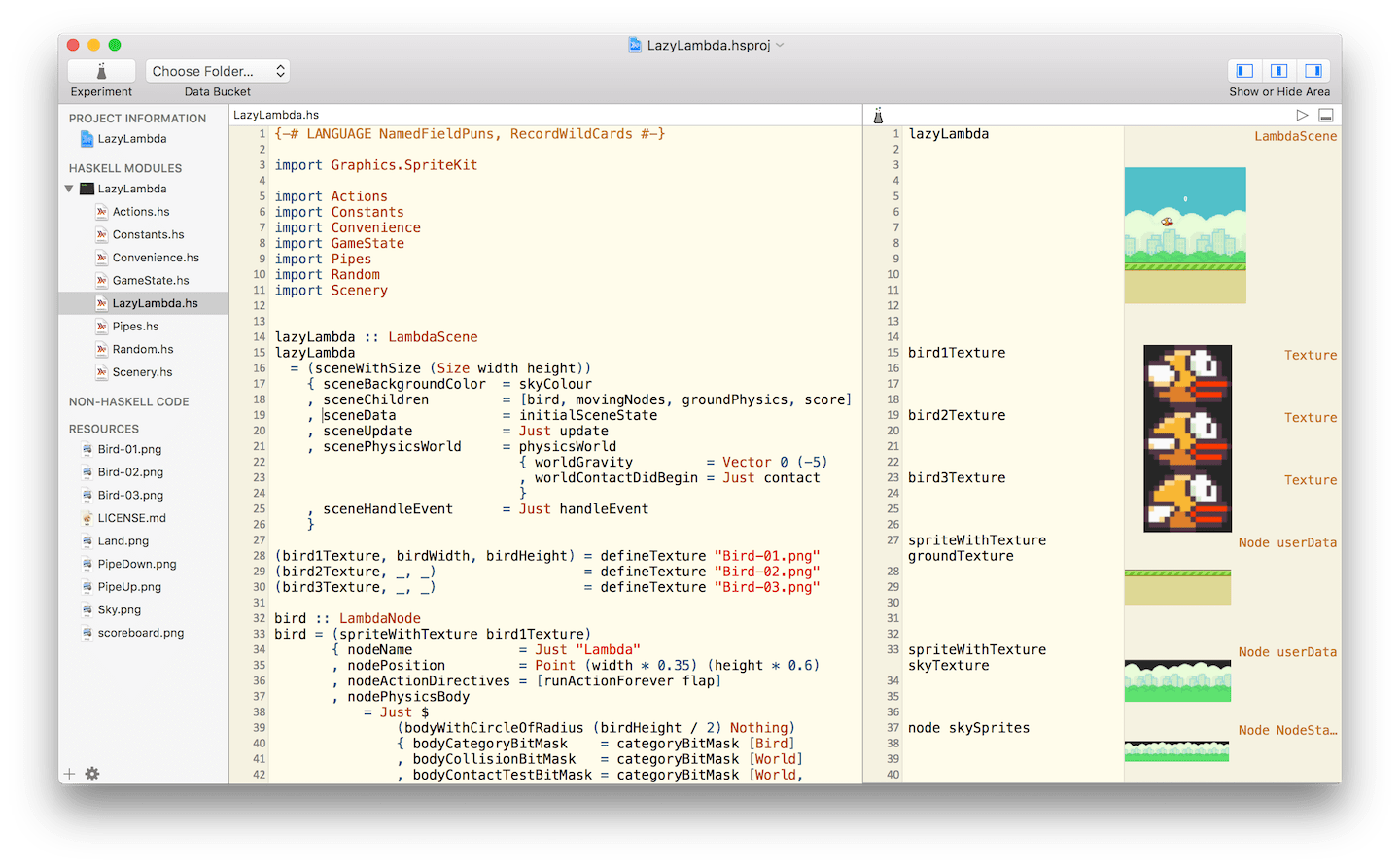Open the Choose Folder Data Bucket dropdown
Viewport: 1400px width, 867px height.
point(217,70)
